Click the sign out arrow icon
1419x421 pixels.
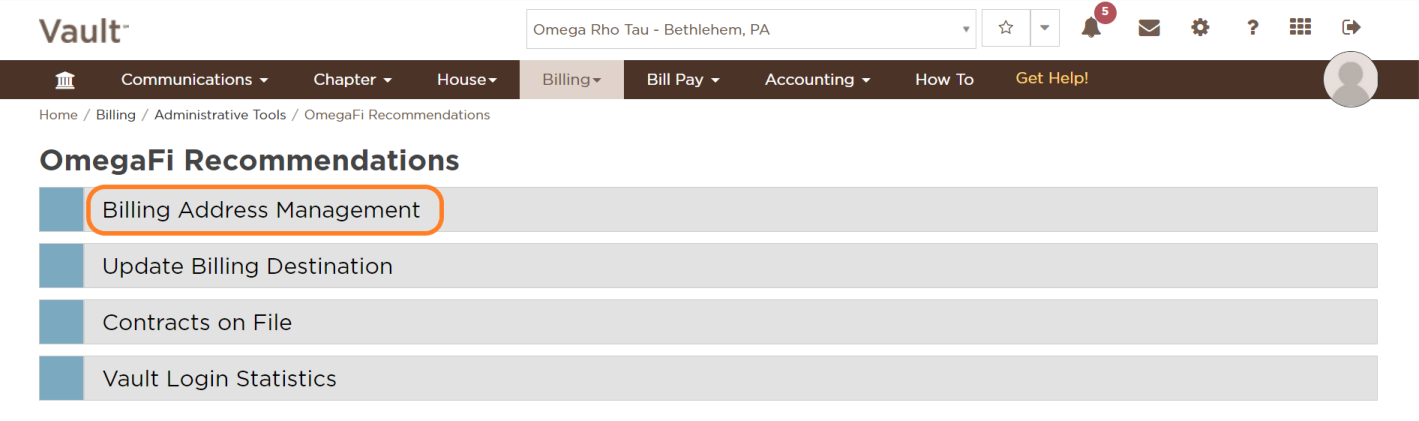coord(1352,28)
